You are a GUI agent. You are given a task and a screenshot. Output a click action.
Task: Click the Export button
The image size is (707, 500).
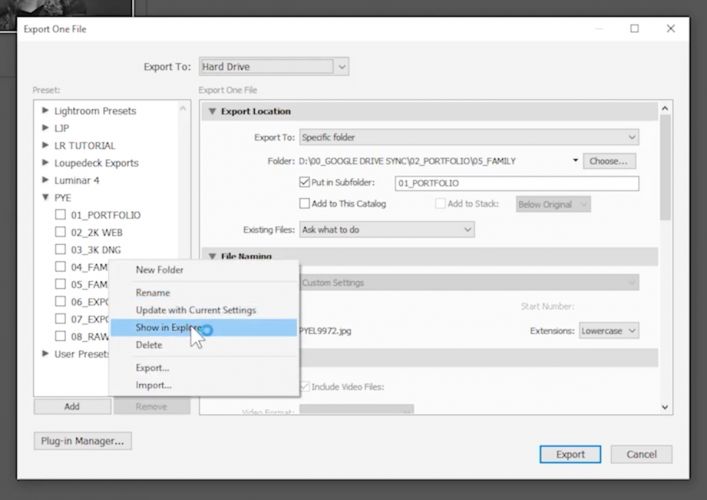[570, 454]
